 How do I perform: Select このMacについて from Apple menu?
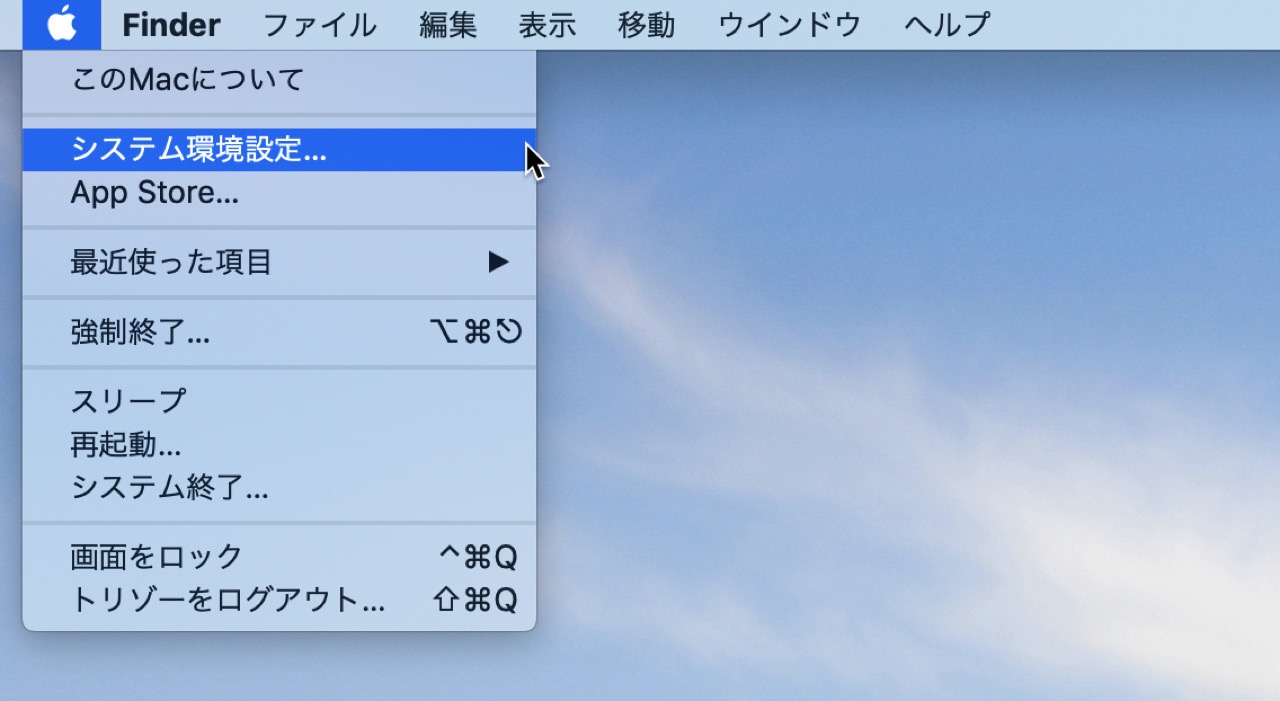pos(279,80)
